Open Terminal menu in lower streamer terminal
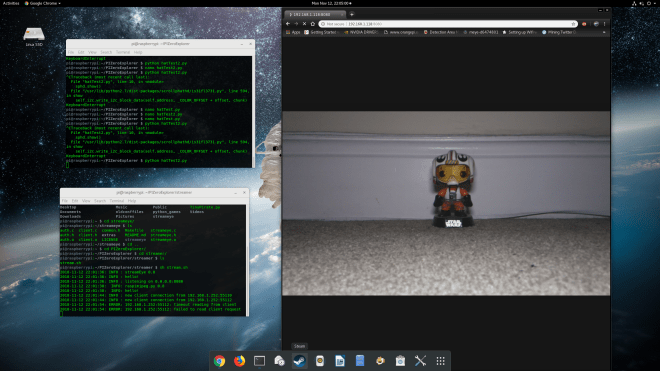The image size is (660, 371). [x=117, y=201]
